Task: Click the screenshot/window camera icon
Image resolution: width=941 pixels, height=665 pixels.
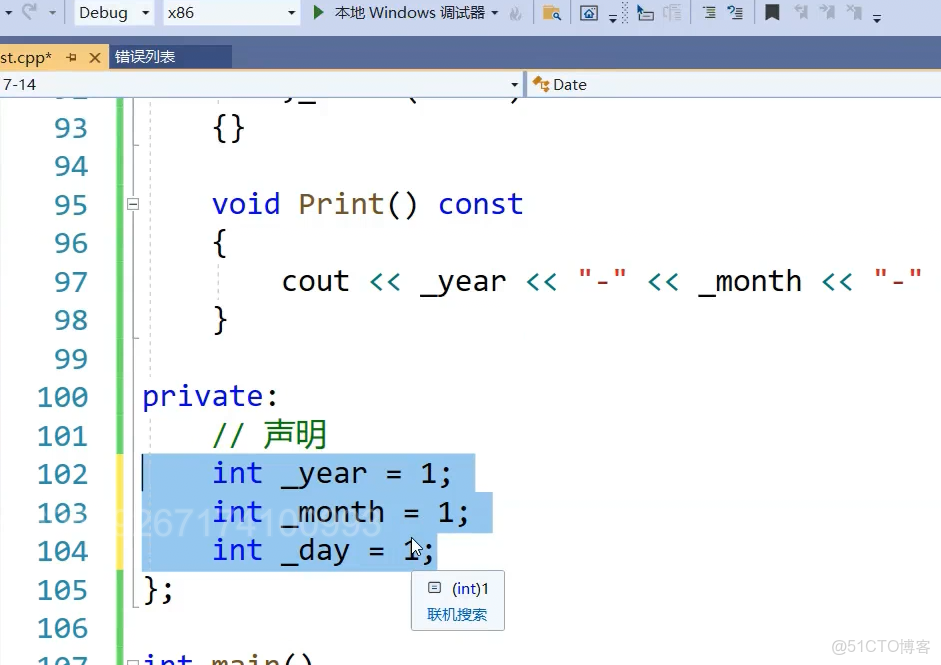Action: [x=589, y=13]
